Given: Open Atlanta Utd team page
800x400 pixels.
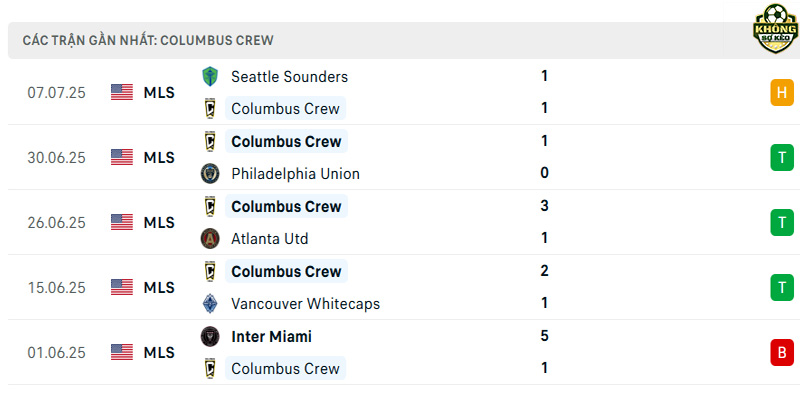Looking at the screenshot, I should coord(269,239).
